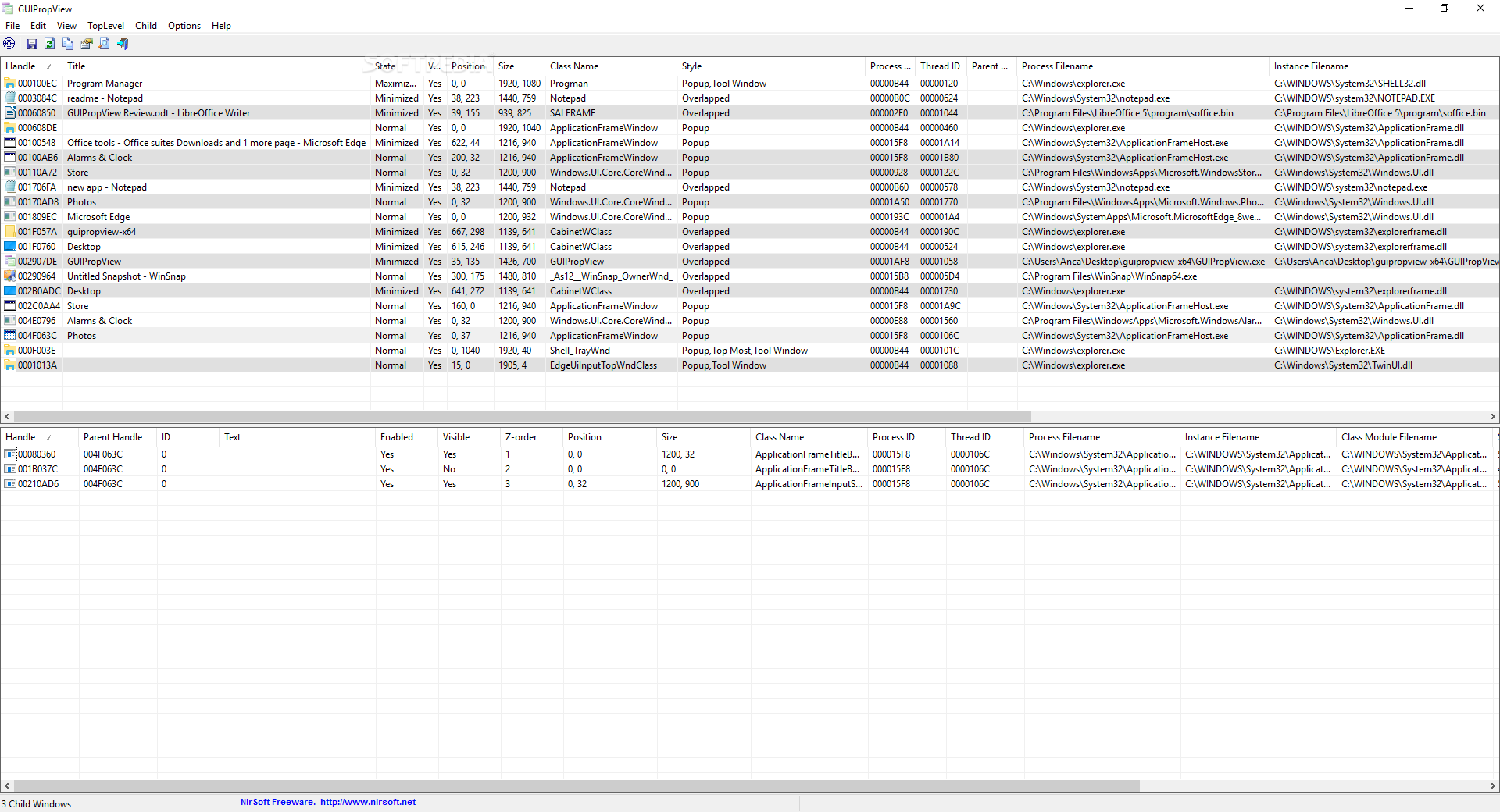Click the icon next to handle 000608DE
The width and height of the screenshot is (1500, 812).
pos(10,128)
